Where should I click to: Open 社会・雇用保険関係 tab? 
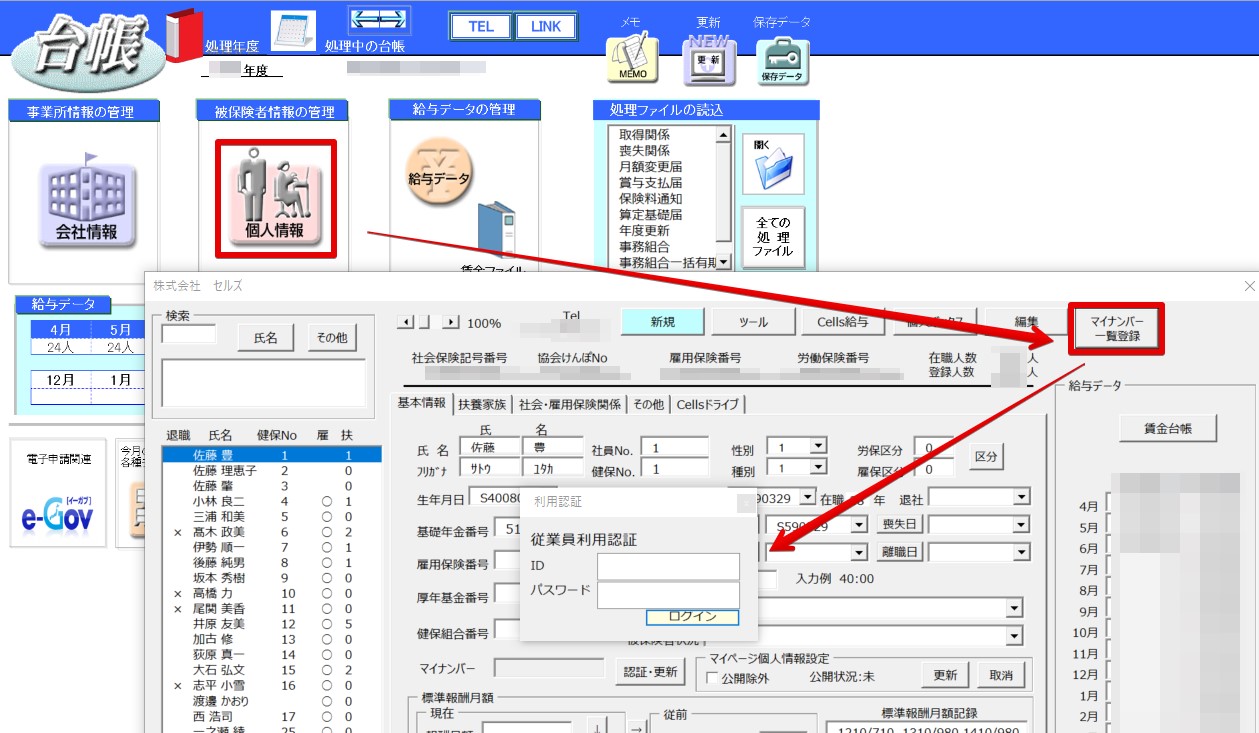(569, 404)
